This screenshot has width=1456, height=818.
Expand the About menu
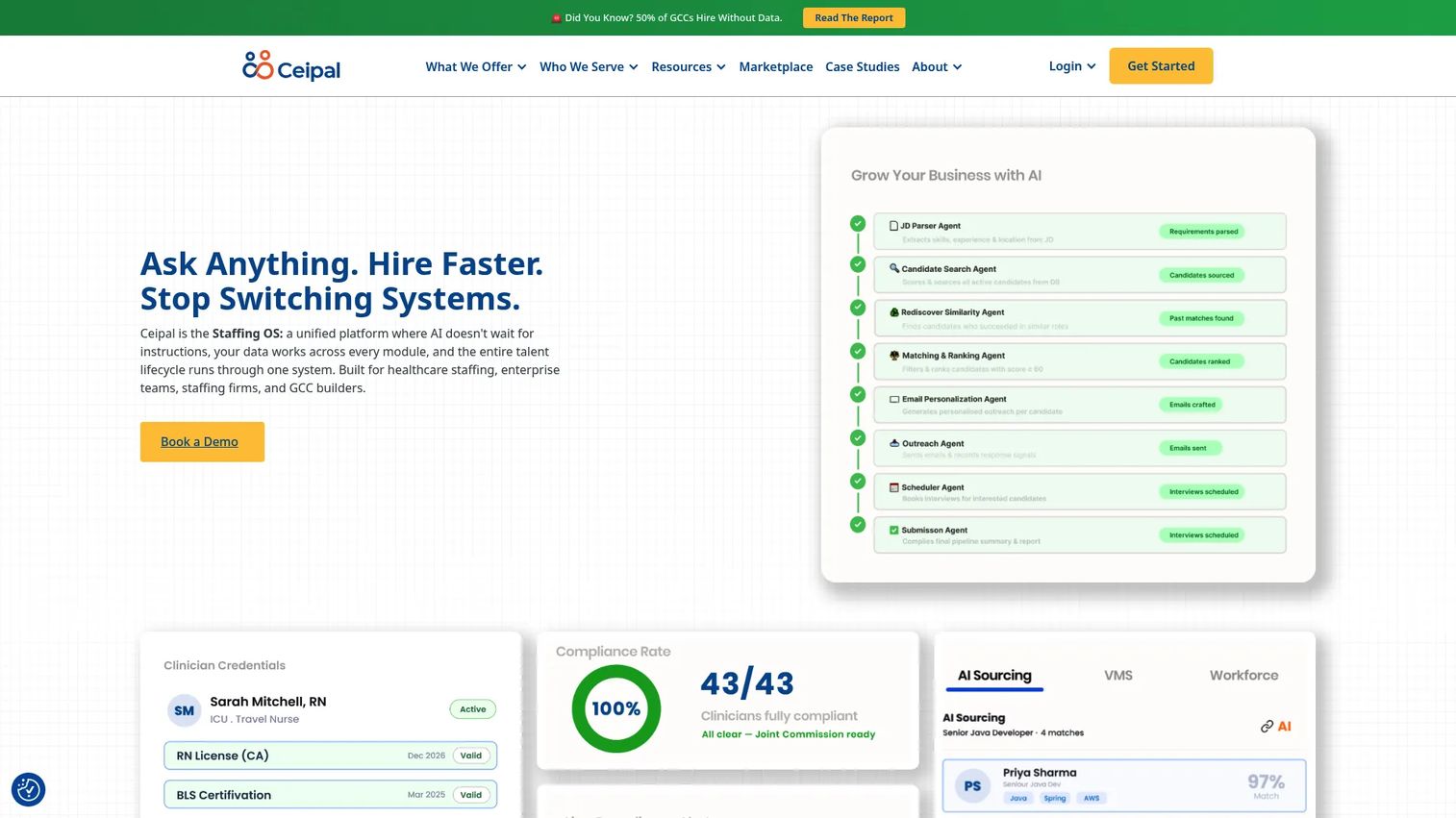[937, 66]
